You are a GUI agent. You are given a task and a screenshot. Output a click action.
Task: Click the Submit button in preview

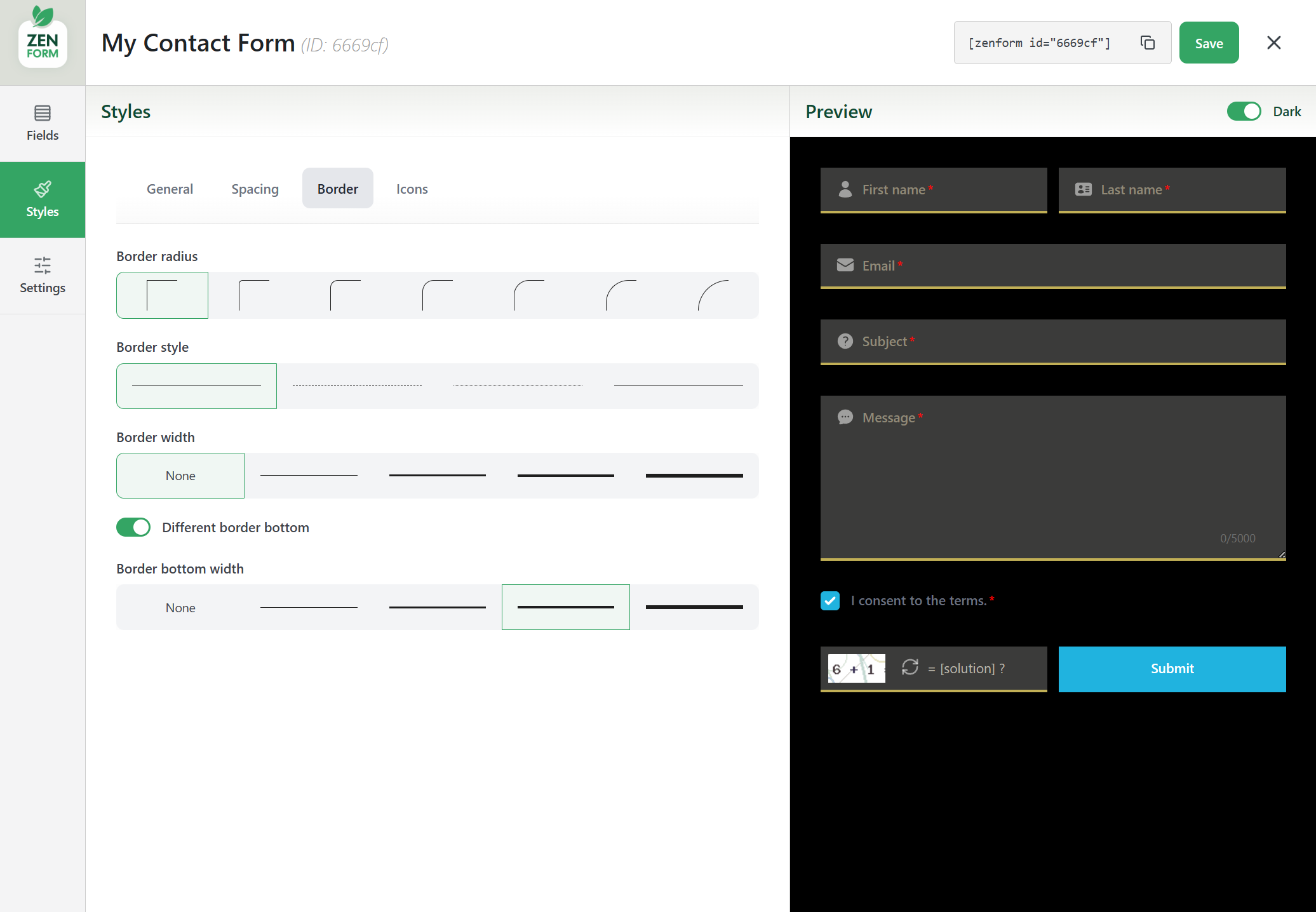1172,669
